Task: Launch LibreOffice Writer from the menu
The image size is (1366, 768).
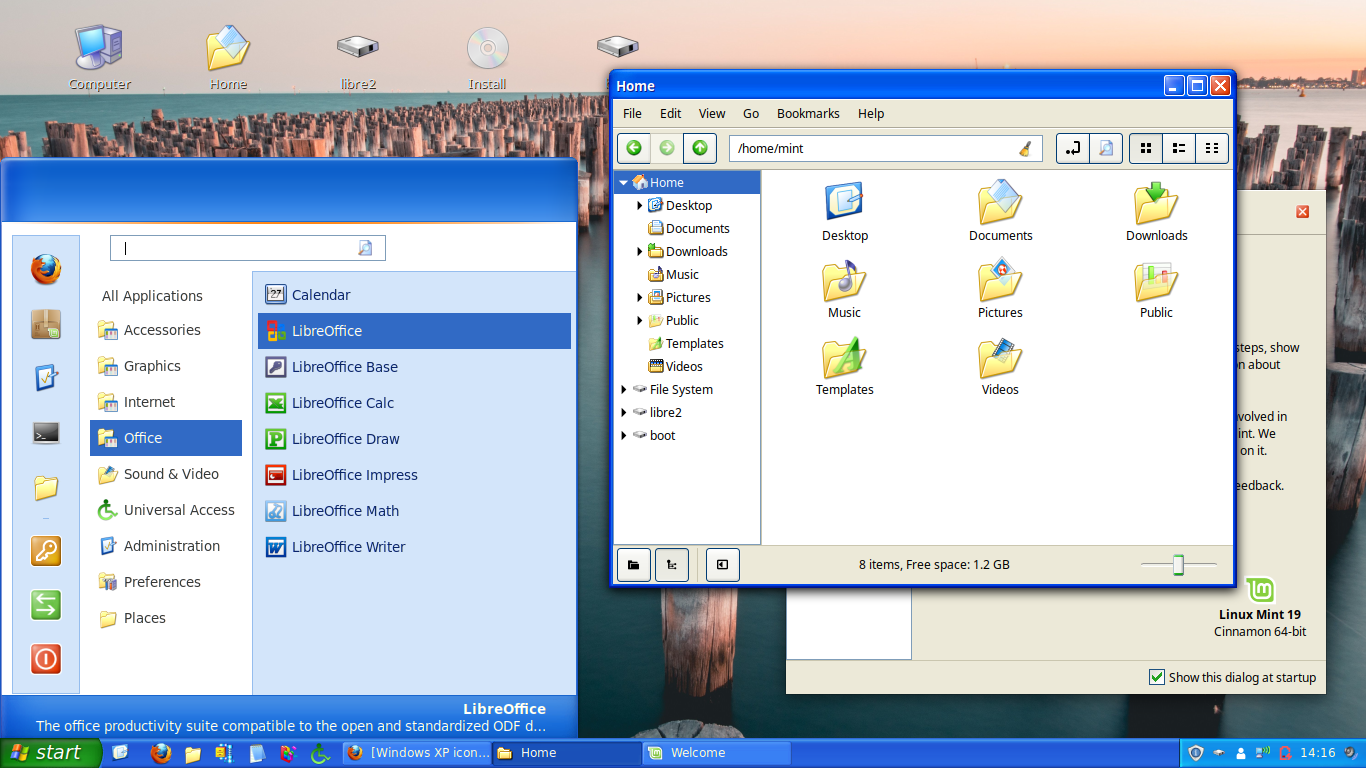Action: coord(414,547)
